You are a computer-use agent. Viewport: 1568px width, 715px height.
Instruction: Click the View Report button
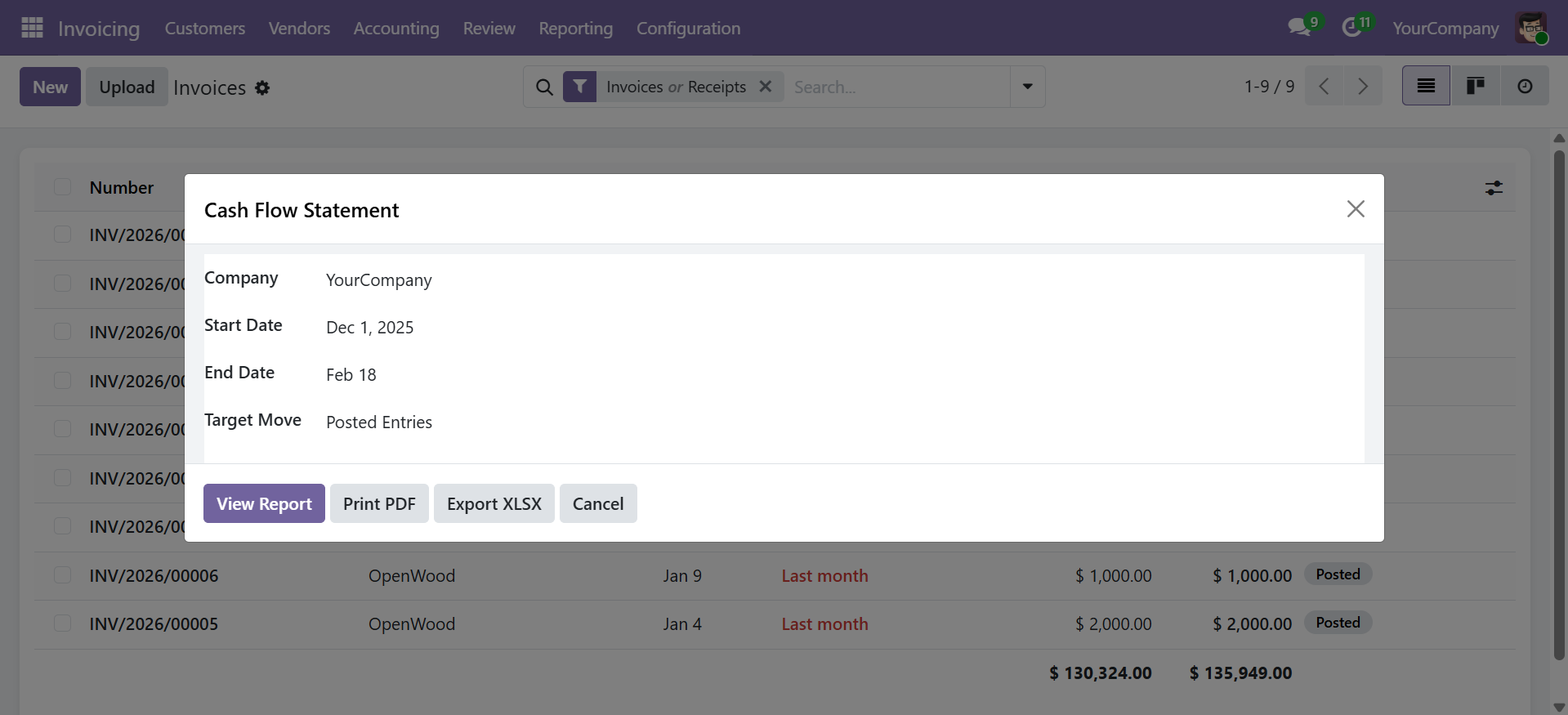[264, 503]
